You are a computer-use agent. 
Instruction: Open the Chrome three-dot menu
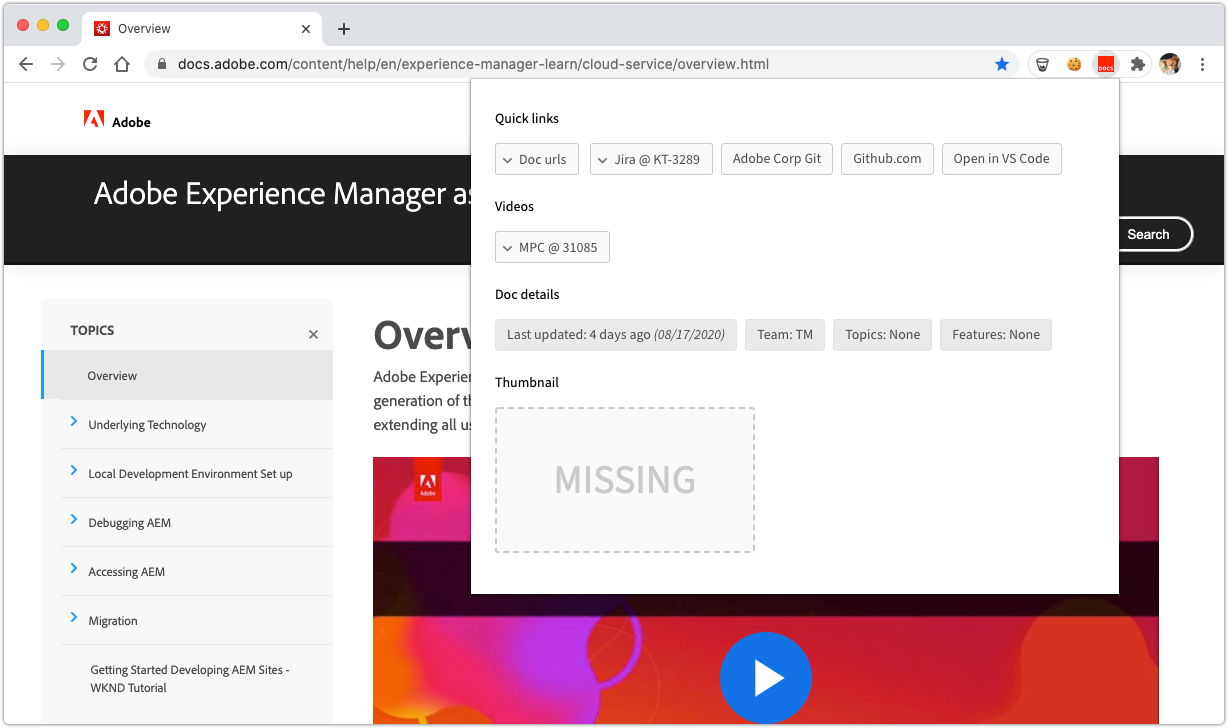(x=1202, y=64)
